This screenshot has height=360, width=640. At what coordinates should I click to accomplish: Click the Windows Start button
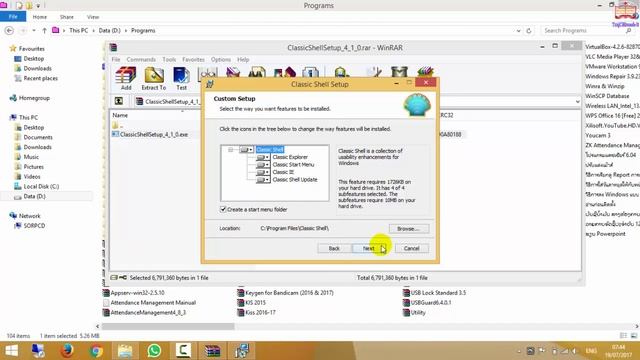coord(11,351)
